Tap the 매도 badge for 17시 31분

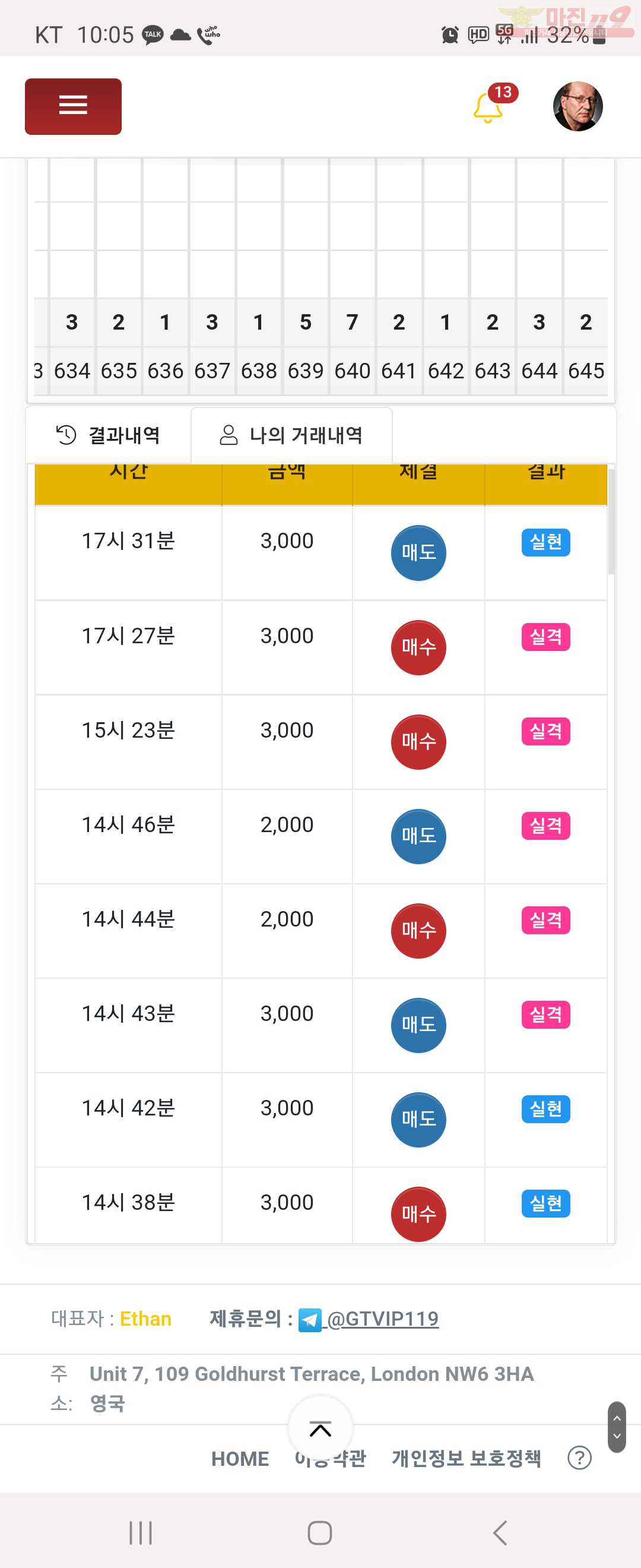[x=418, y=553]
